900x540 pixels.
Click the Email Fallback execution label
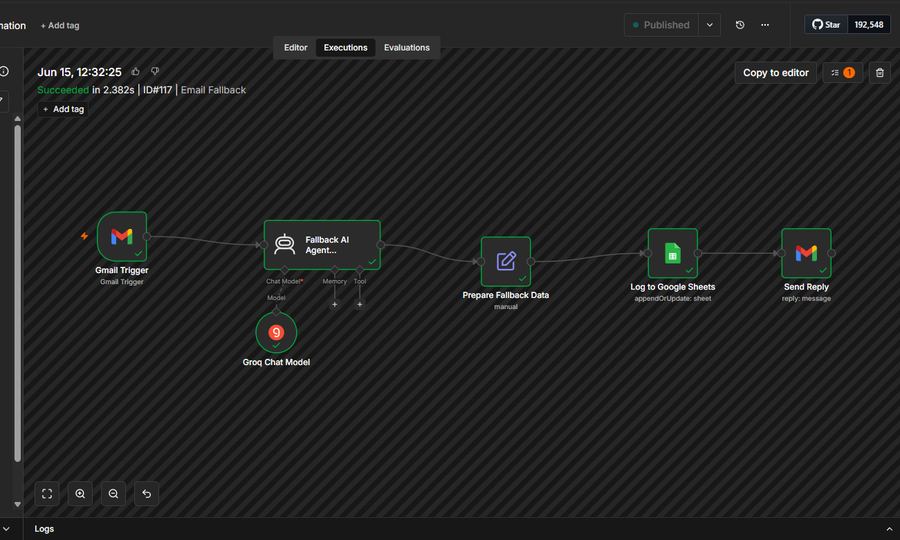pos(213,90)
